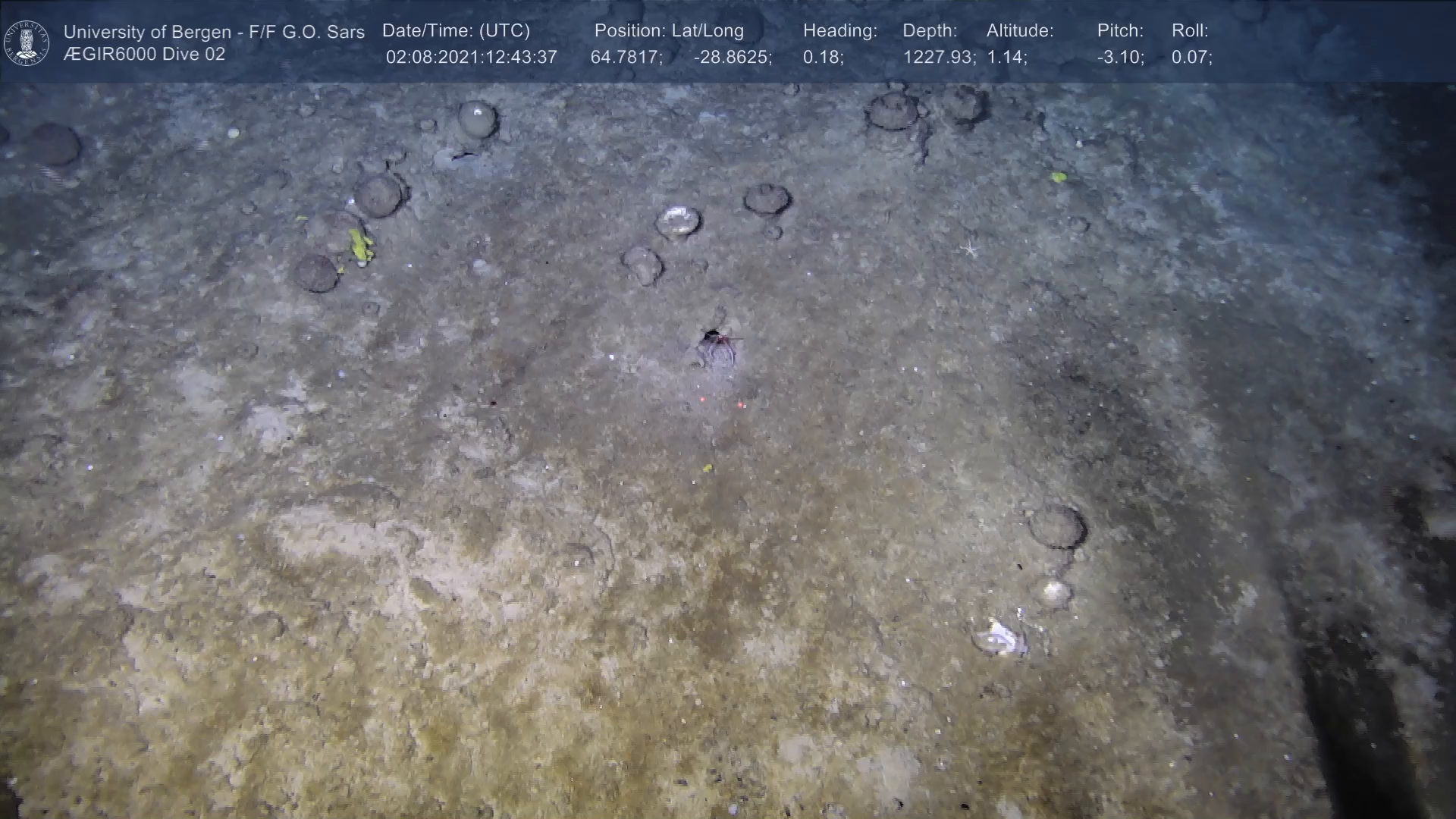Select the depth reading 1227.93
1456x819 pixels.
pos(939,57)
